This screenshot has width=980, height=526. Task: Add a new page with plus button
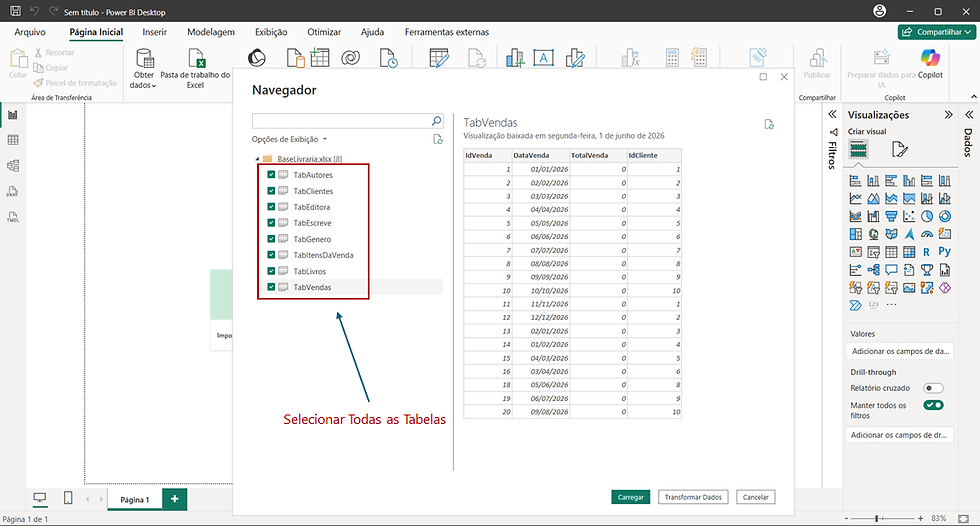tap(174, 499)
